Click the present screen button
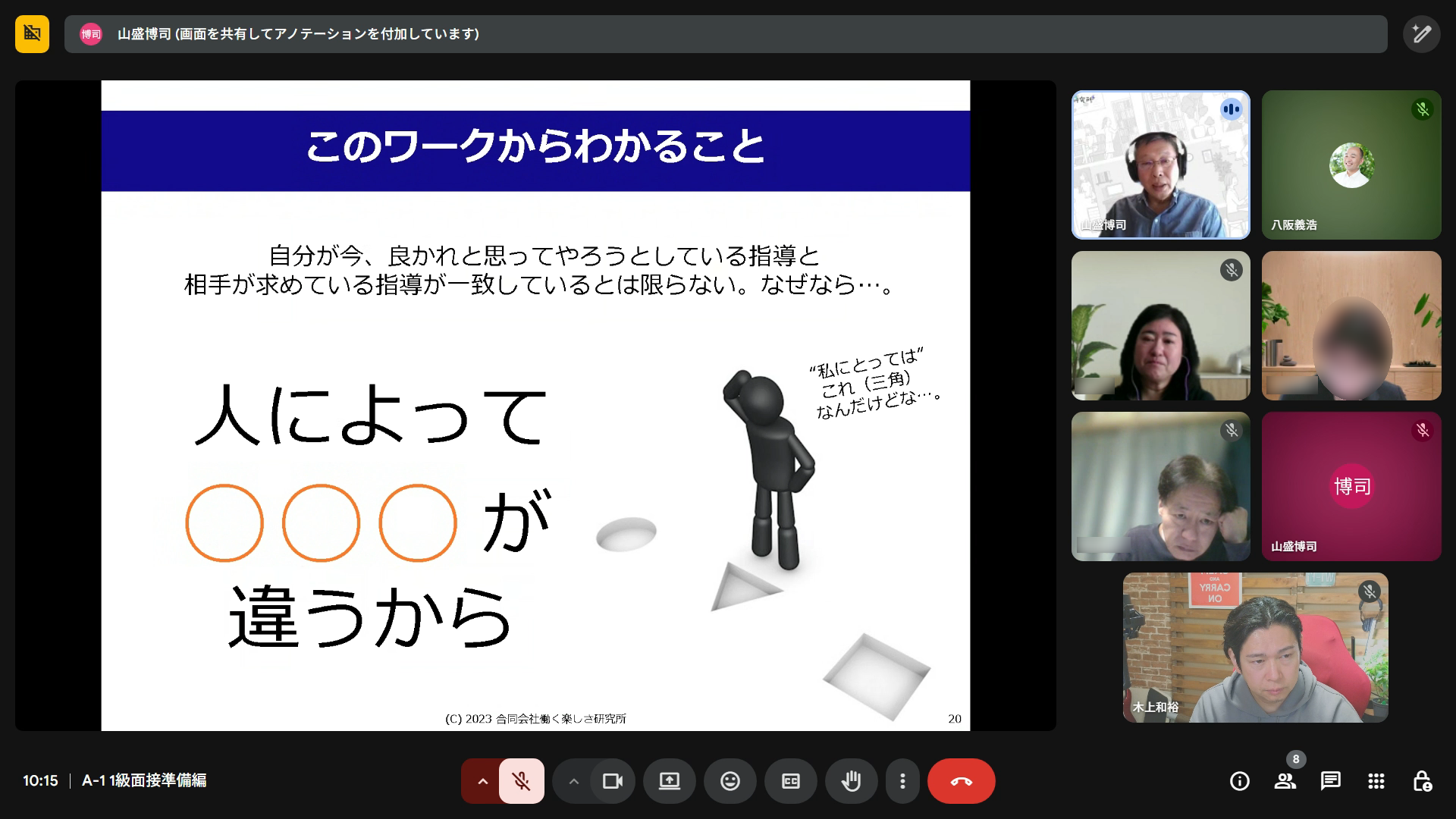Image resolution: width=1456 pixels, height=819 pixels. tap(669, 780)
